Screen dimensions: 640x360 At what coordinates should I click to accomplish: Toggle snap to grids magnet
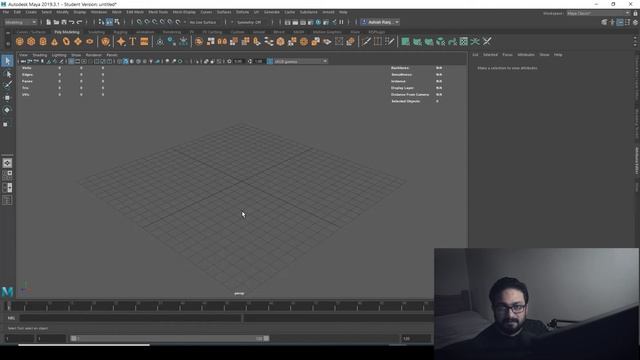(x=139, y=22)
